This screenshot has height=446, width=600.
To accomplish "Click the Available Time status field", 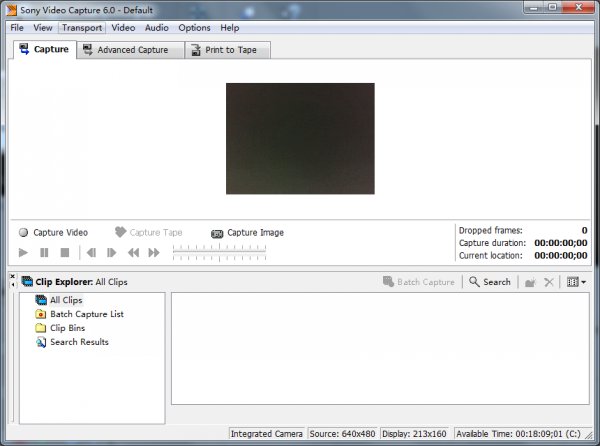I will point(518,434).
